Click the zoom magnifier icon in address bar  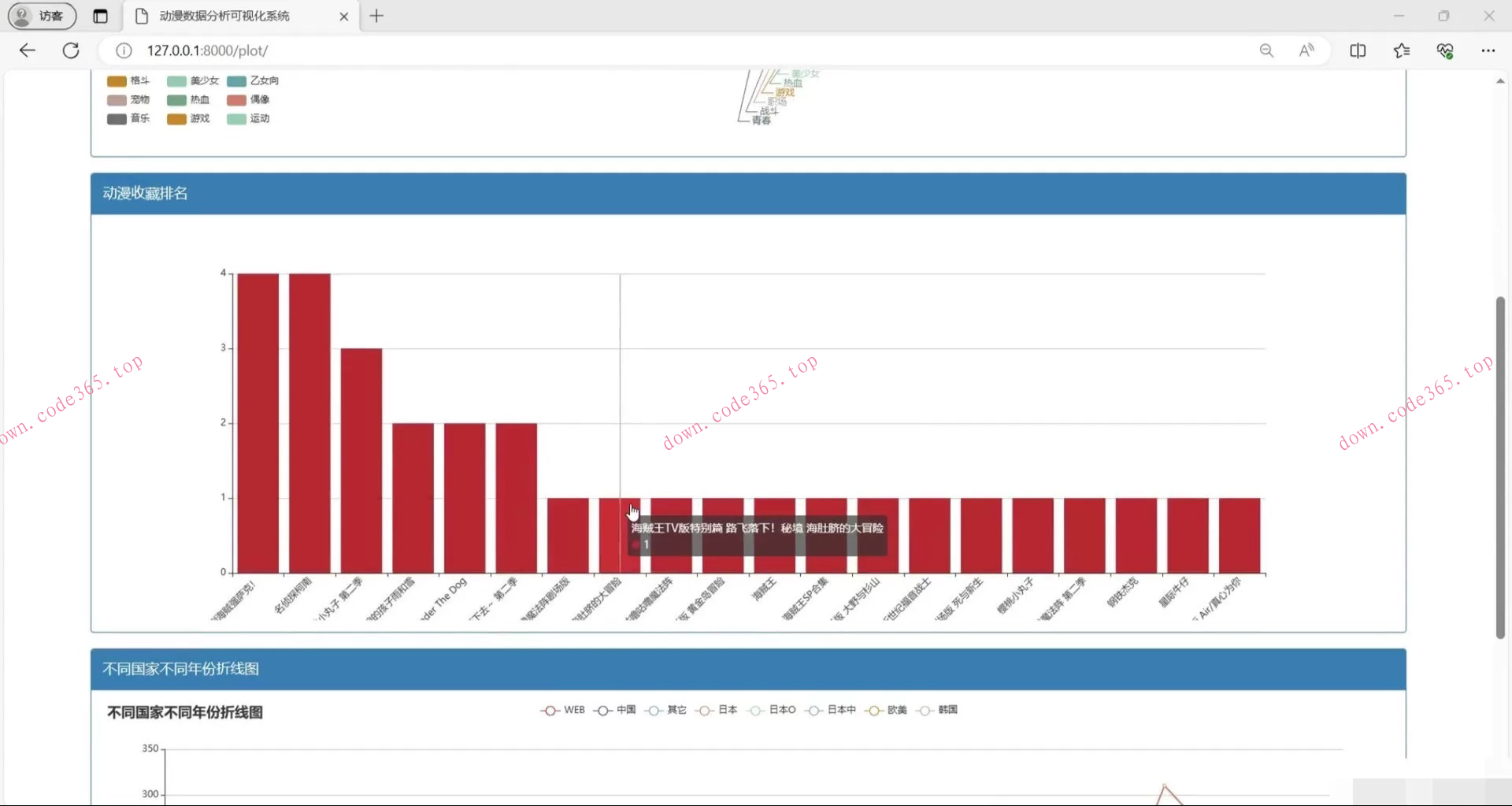click(1266, 50)
